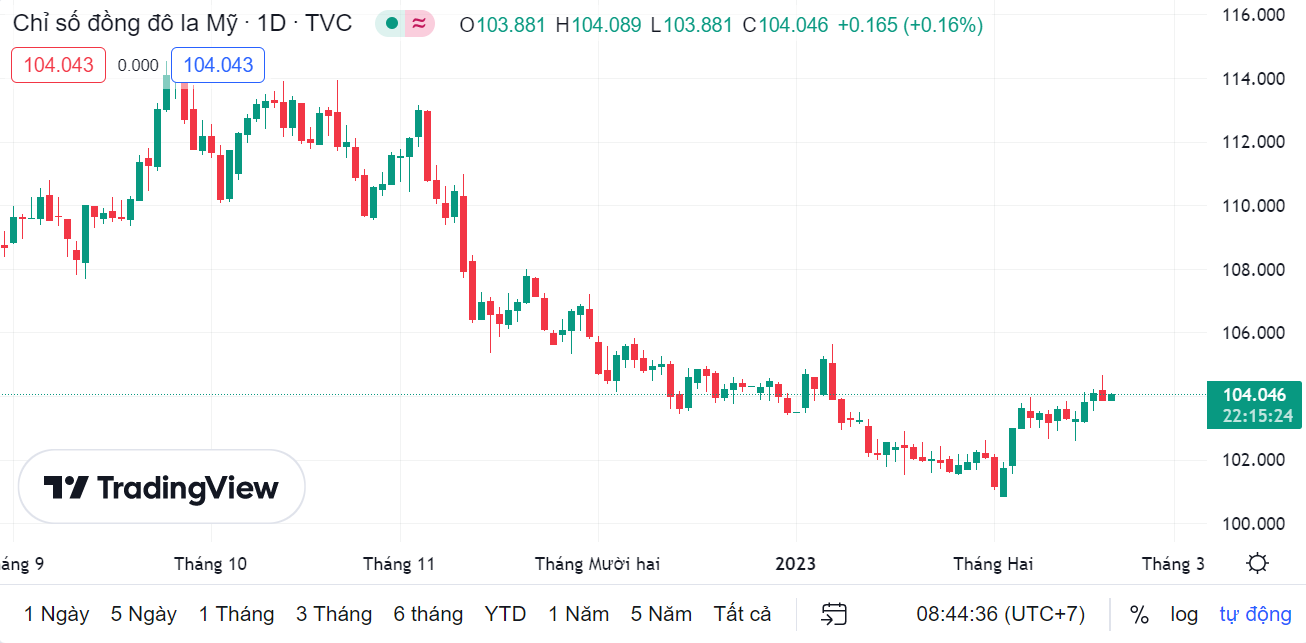
Task: Select the 5 Ngày range
Action: point(143,613)
